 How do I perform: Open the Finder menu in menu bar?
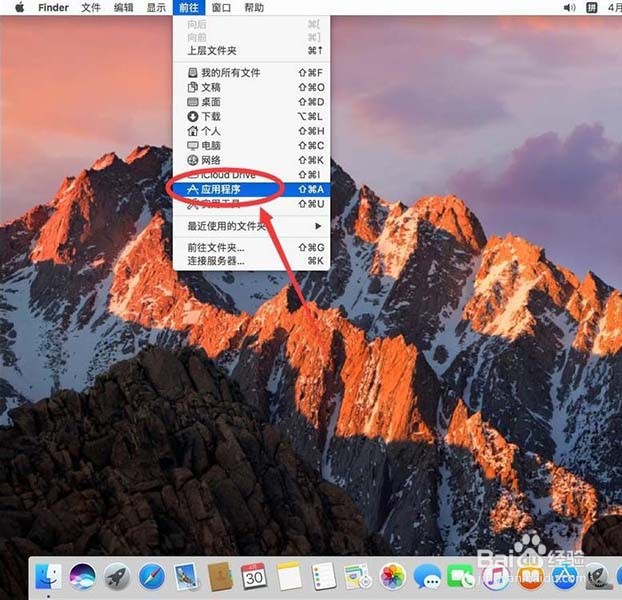(53, 8)
